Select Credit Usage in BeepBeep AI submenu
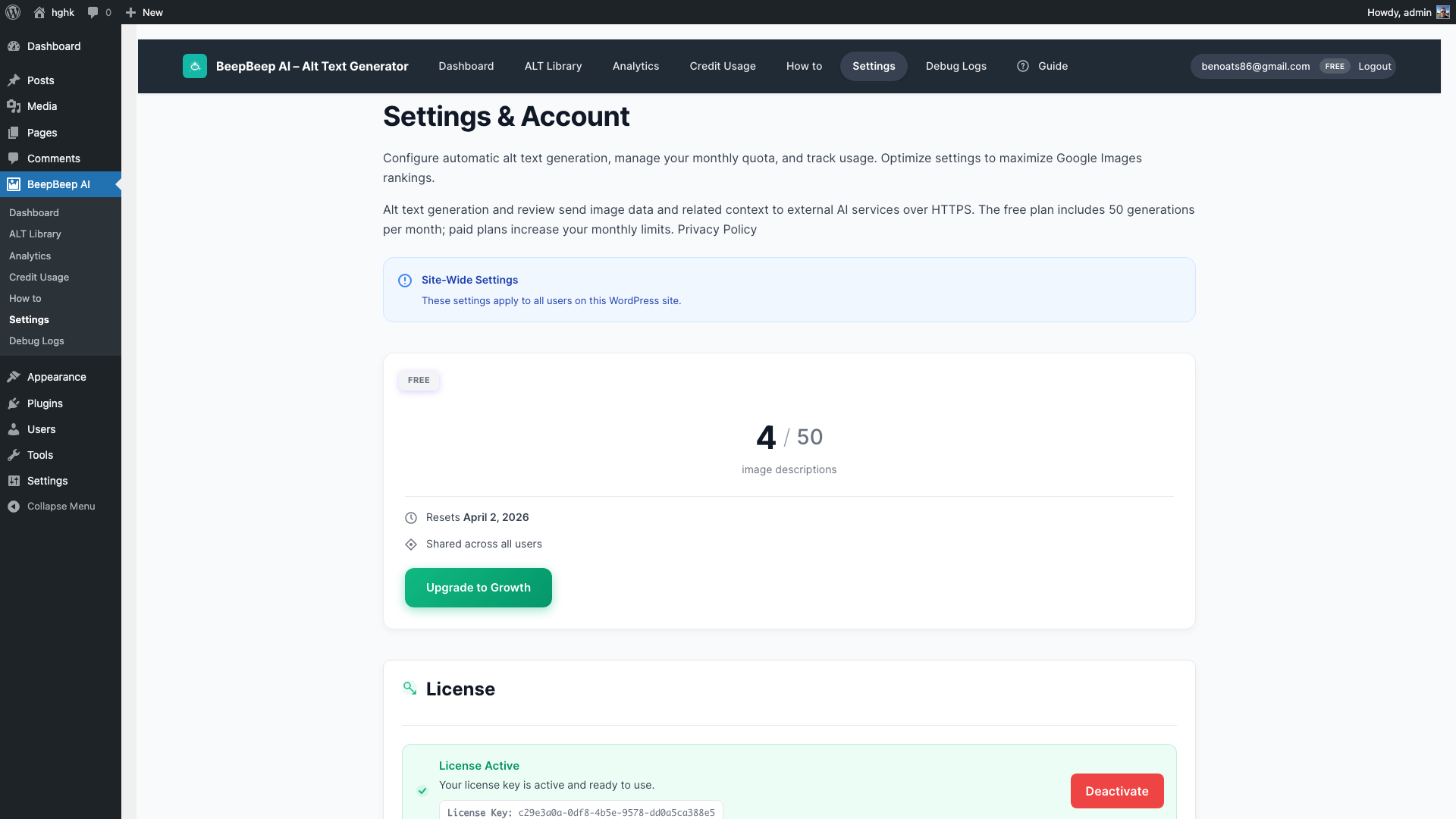Viewport: 1456px width, 819px height. (39, 277)
